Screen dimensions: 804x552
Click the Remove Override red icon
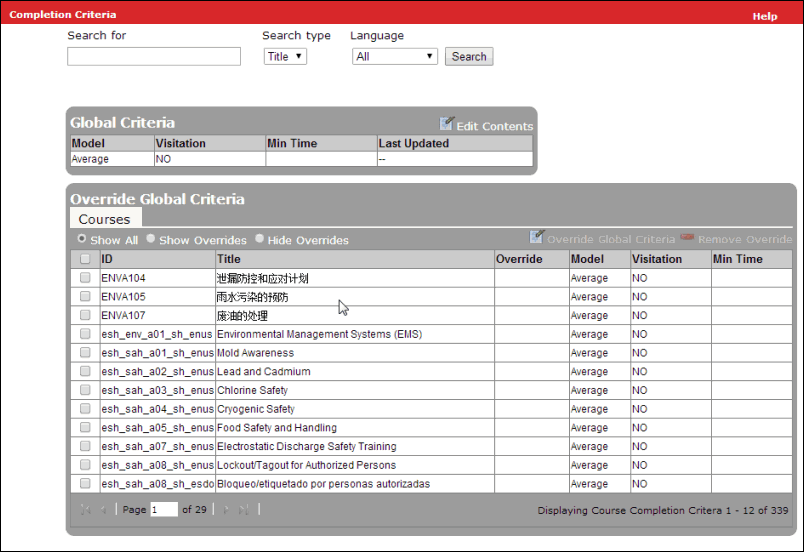click(687, 238)
